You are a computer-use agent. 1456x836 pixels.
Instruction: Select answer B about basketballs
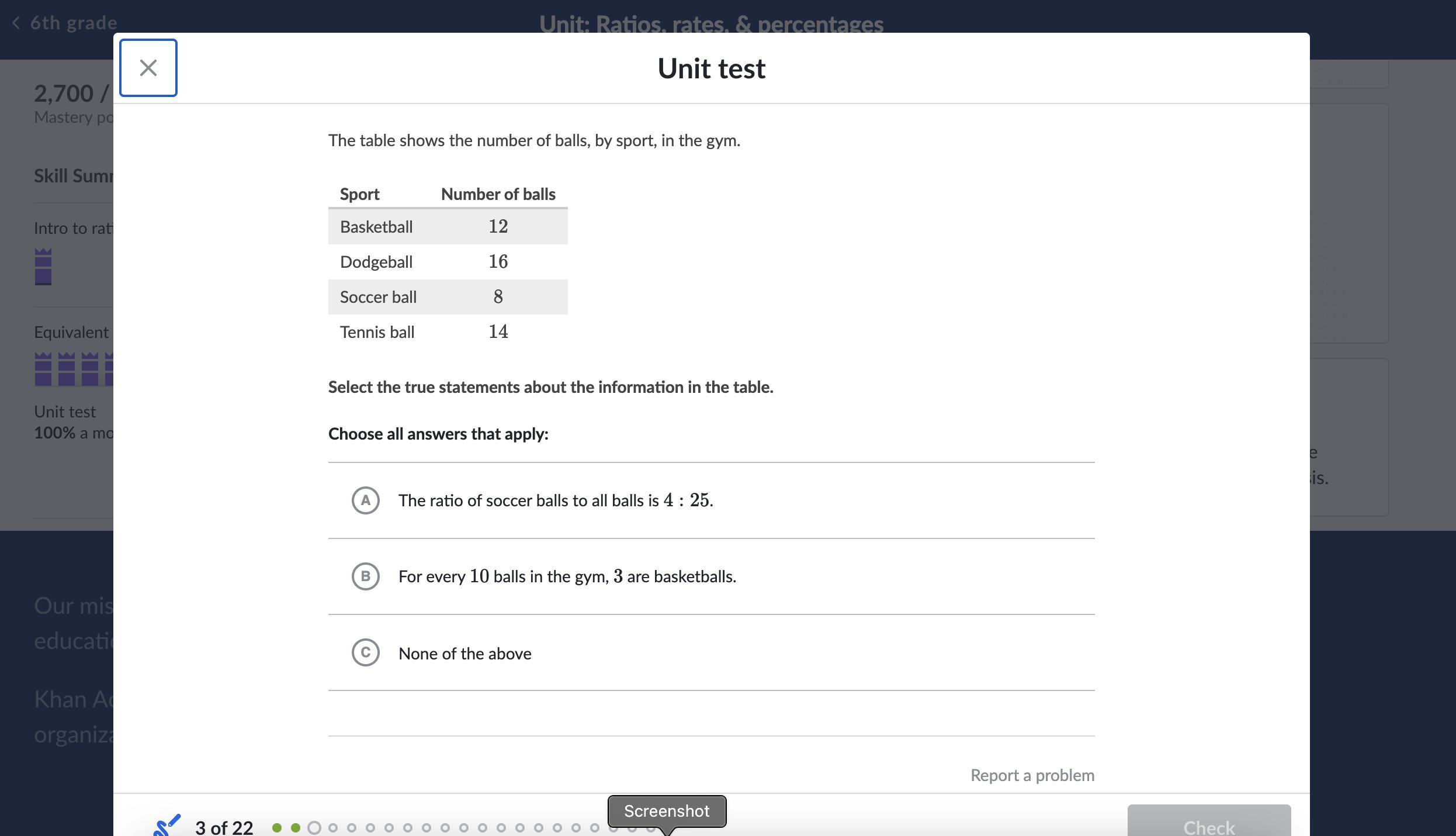click(366, 576)
